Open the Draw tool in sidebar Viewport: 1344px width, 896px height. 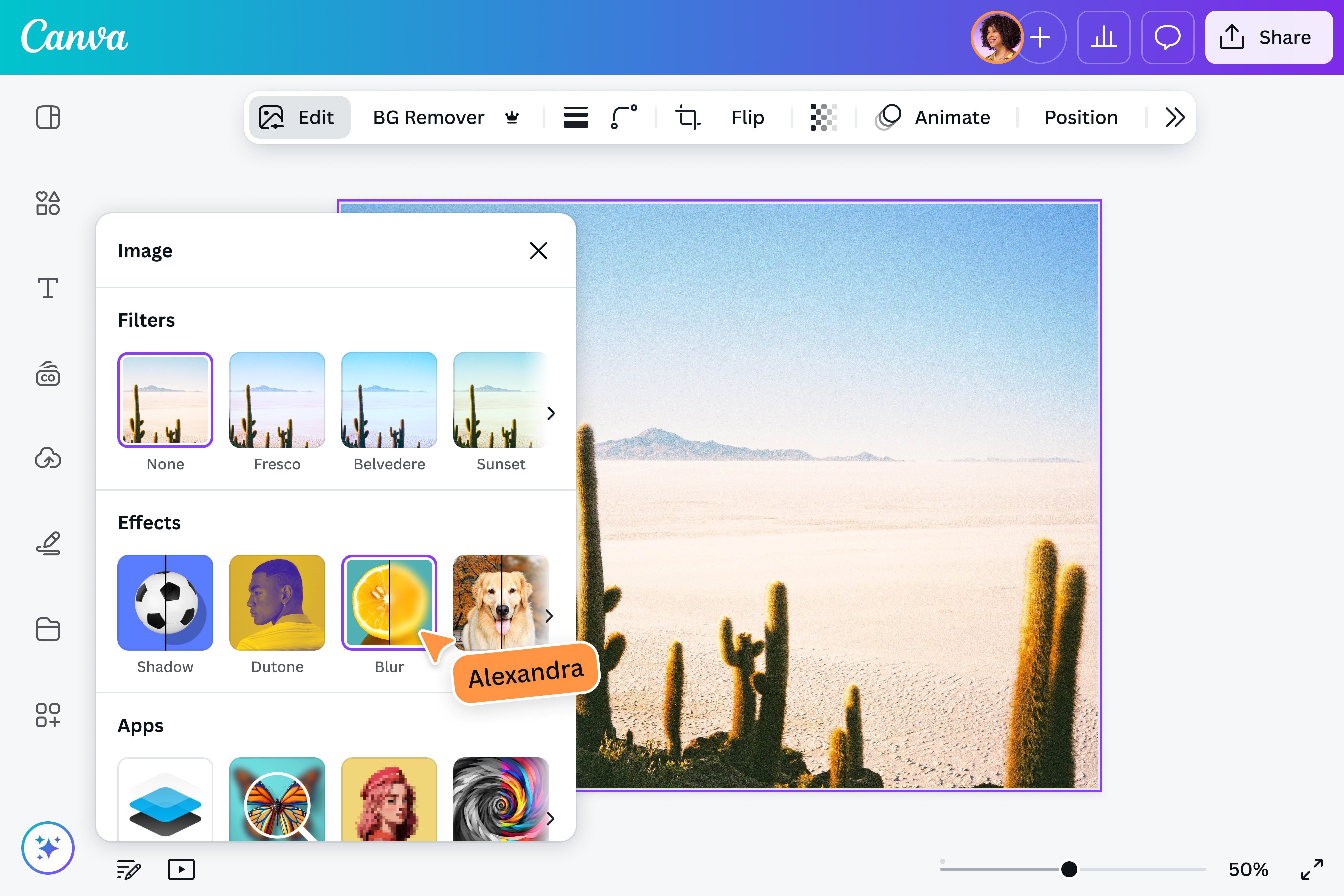(x=48, y=543)
